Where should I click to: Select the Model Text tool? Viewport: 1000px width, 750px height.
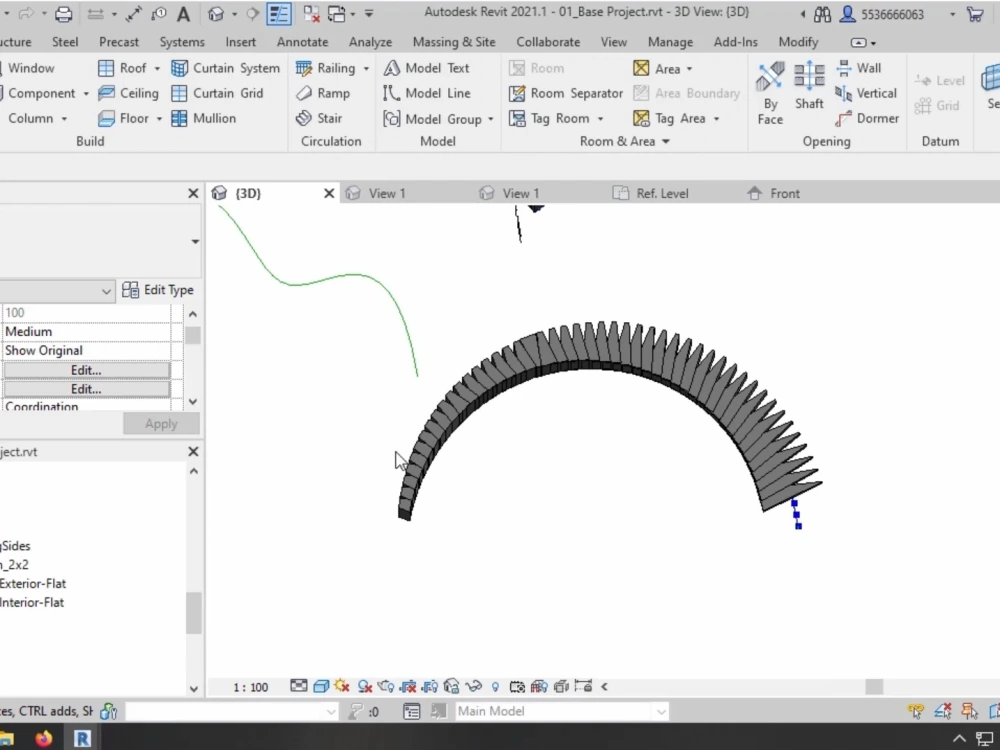[x=427, y=68]
